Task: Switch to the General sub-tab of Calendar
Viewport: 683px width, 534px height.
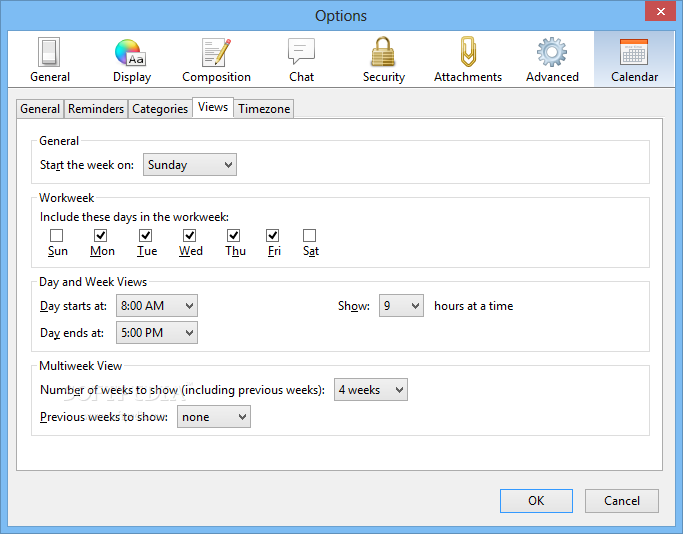Action: click(40, 108)
